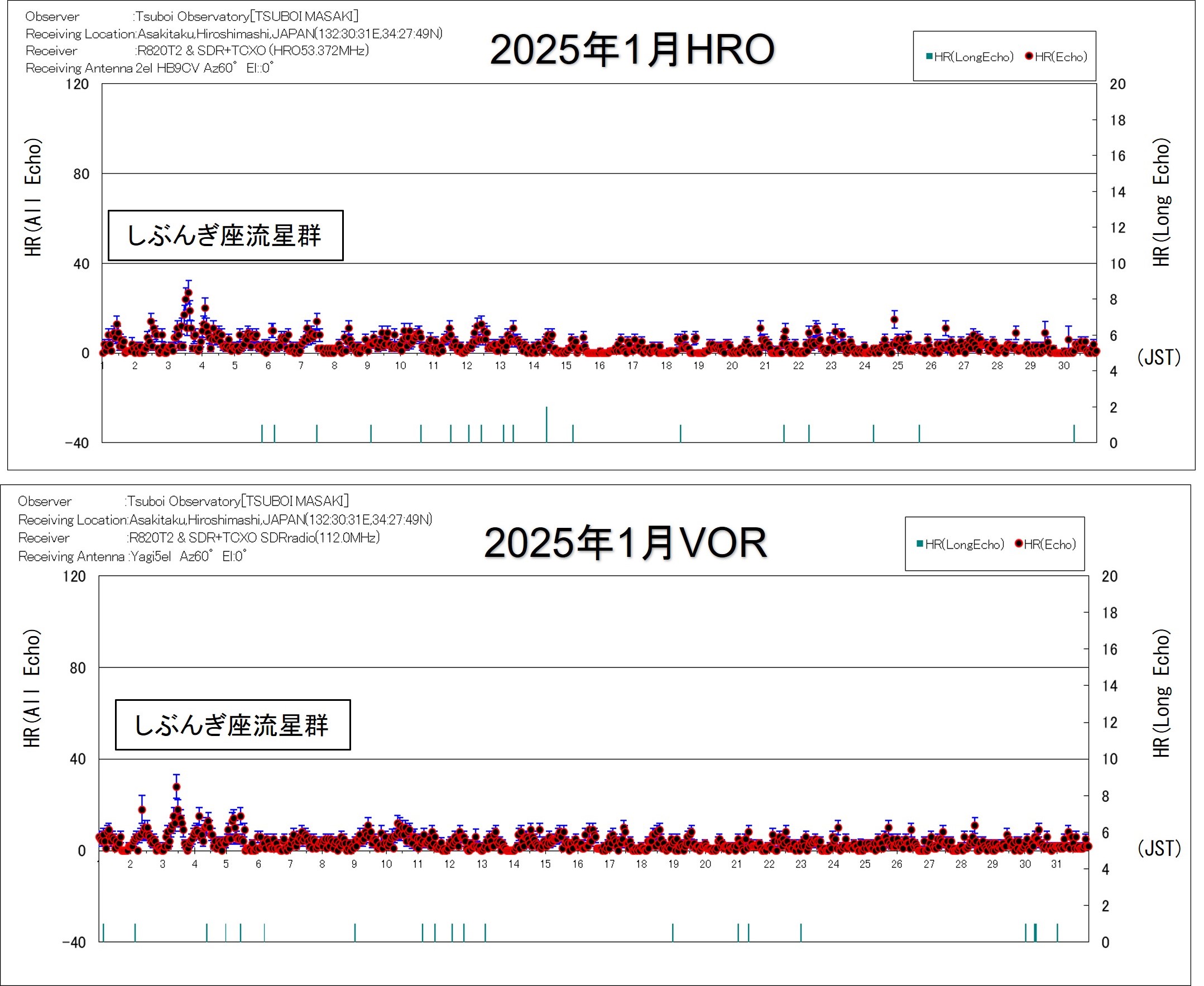1204x986 pixels.
Task: Click Receiving Antenna 'Yagi5el' text
Action: (132, 556)
